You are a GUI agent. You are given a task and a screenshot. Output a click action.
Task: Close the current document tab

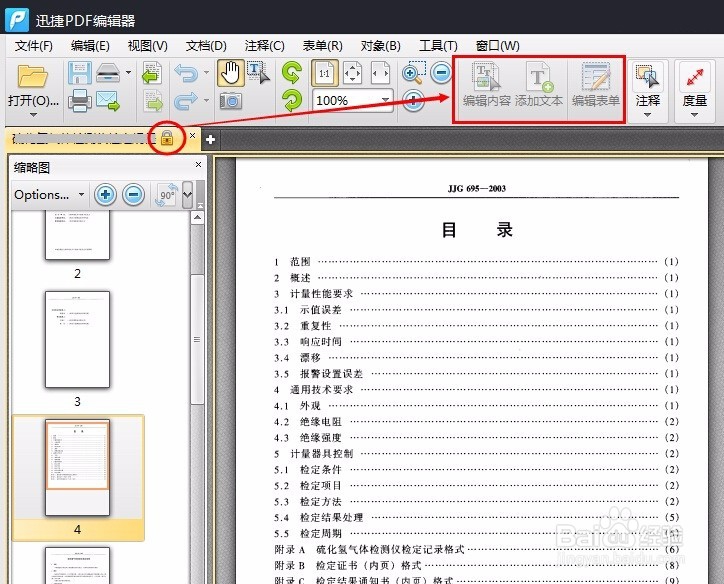pyautogui.click(x=193, y=136)
